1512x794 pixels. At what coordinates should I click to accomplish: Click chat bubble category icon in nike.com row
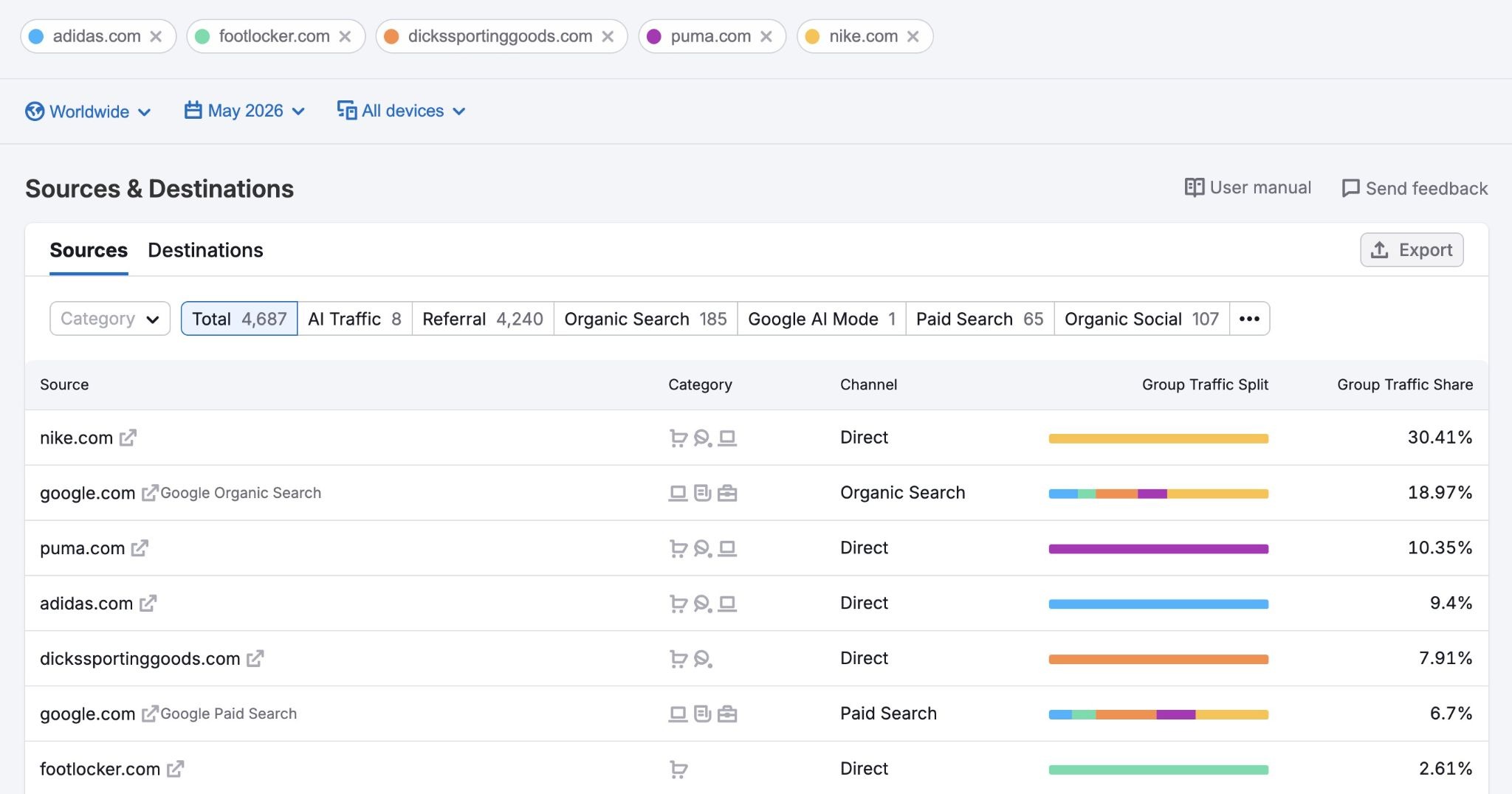[x=703, y=438]
